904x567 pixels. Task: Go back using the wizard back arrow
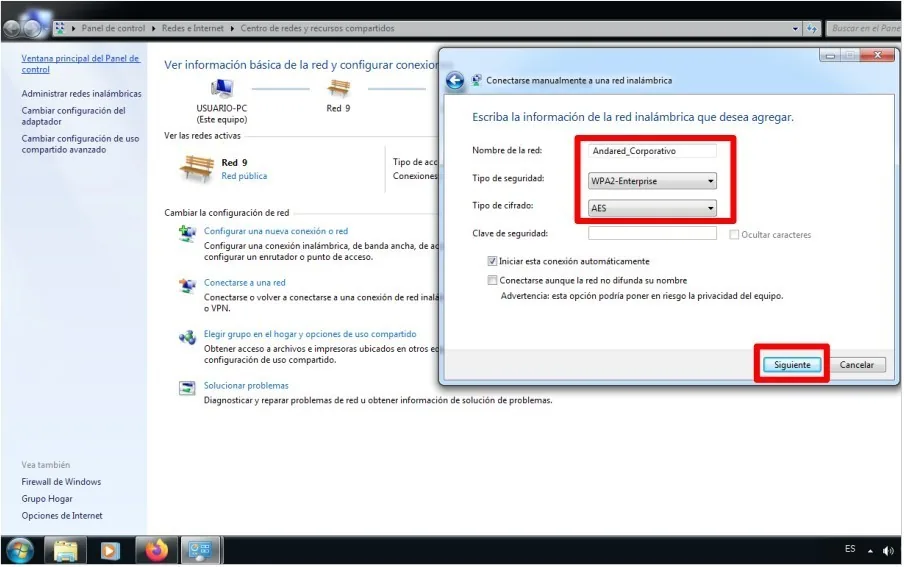click(454, 80)
